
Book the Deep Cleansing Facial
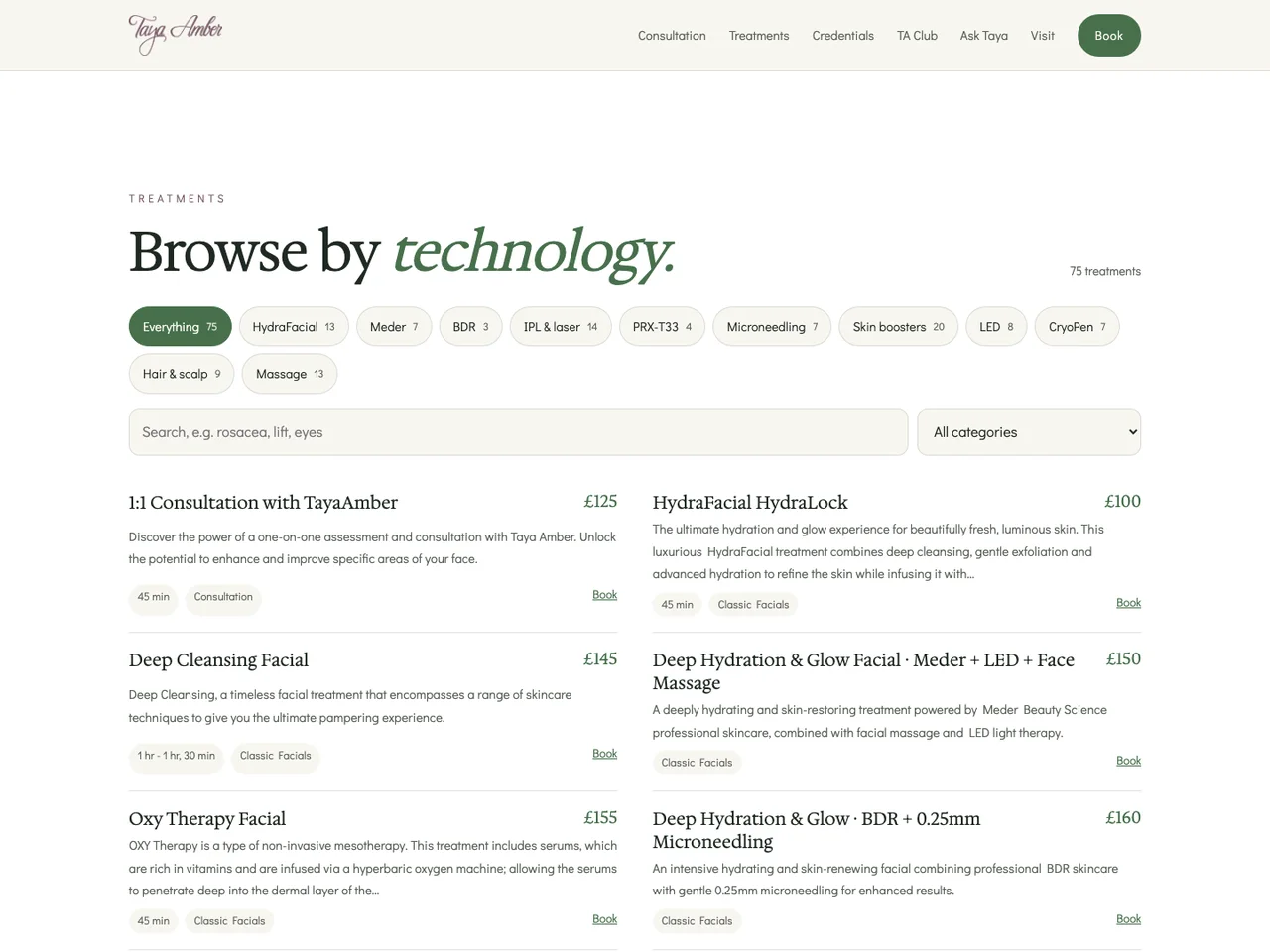coord(604,754)
